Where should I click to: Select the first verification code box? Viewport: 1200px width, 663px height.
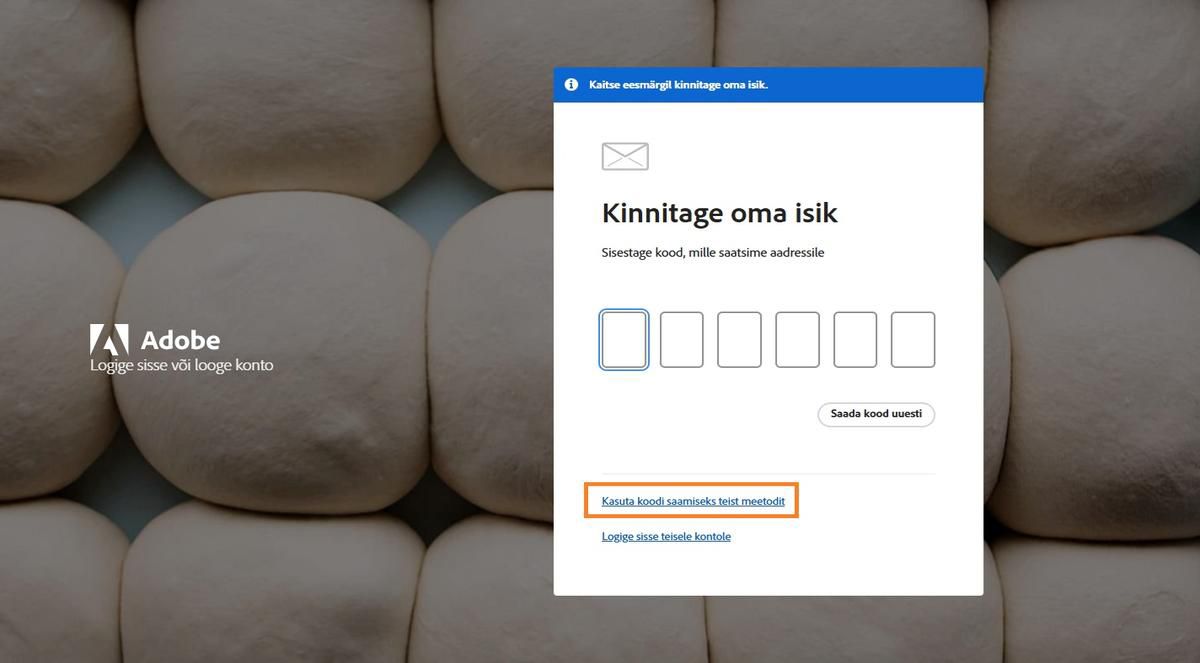tap(623, 339)
